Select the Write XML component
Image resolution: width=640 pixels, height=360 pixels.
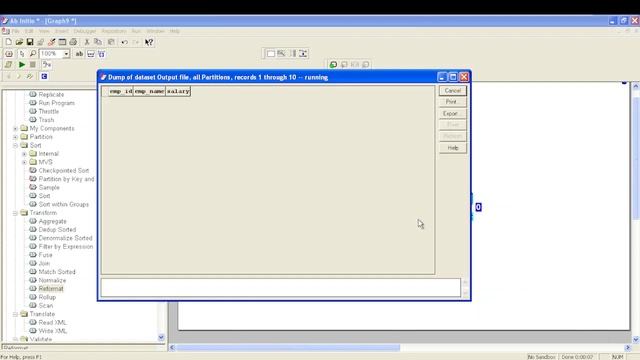tap(53, 331)
